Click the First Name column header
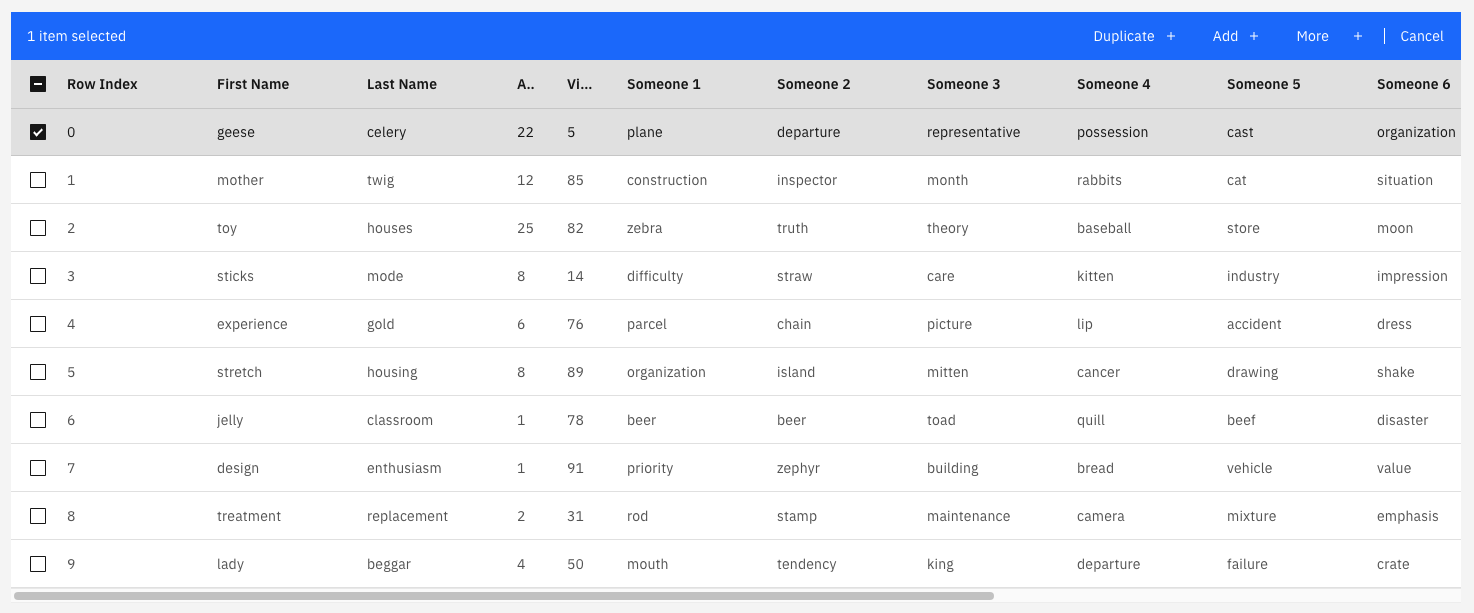 coord(252,84)
